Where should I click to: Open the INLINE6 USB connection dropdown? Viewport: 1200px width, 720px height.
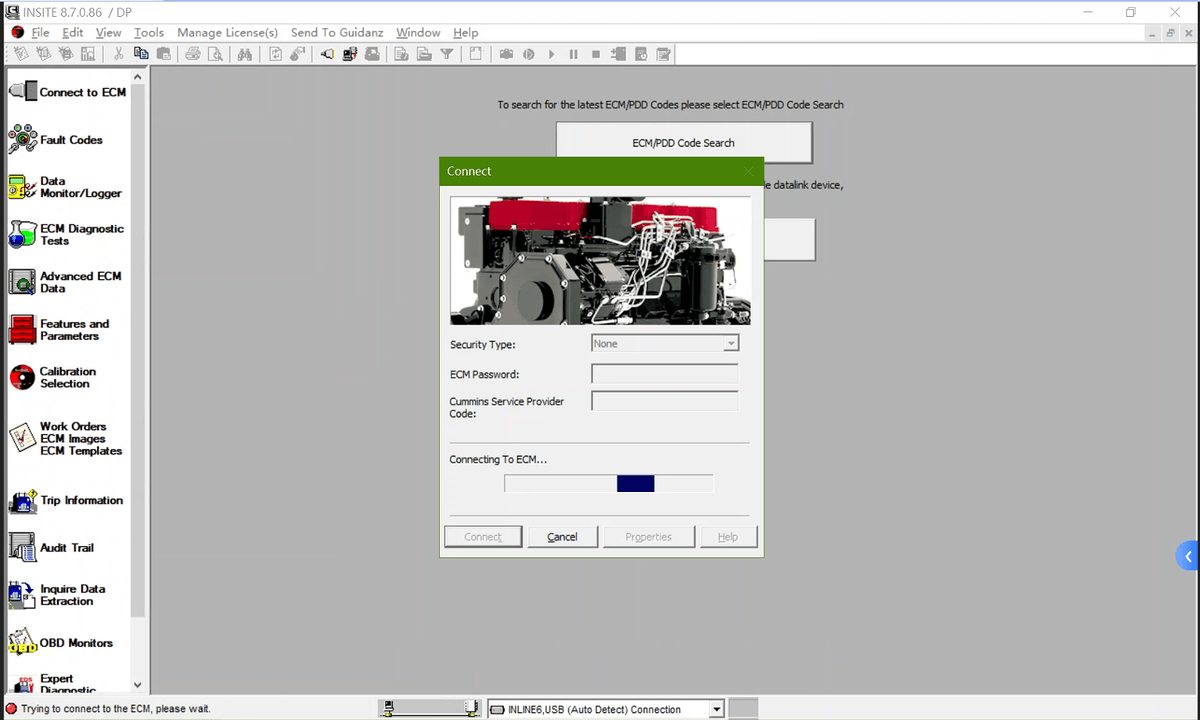click(716, 710)
